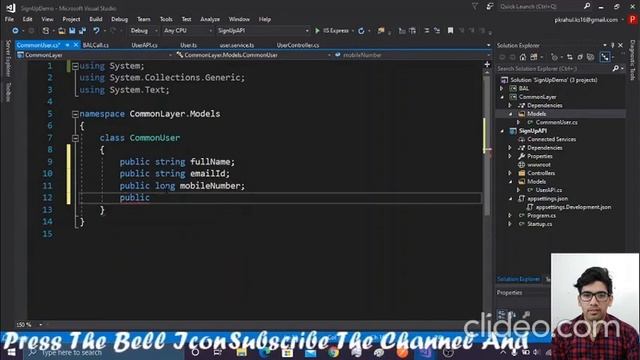Open the Any CPU platform dropdown
Image resolution: width=640 pixels, height=360 pixels.
click(187, 31)
